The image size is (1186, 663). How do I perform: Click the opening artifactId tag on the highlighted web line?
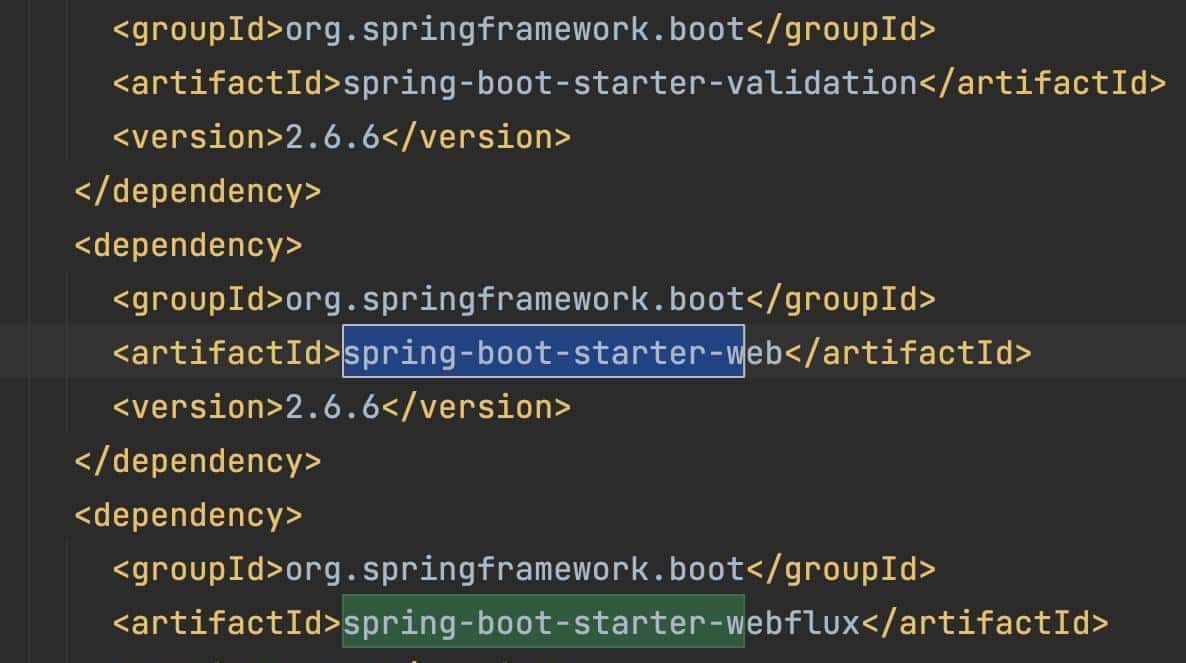[x=227, y=352]
